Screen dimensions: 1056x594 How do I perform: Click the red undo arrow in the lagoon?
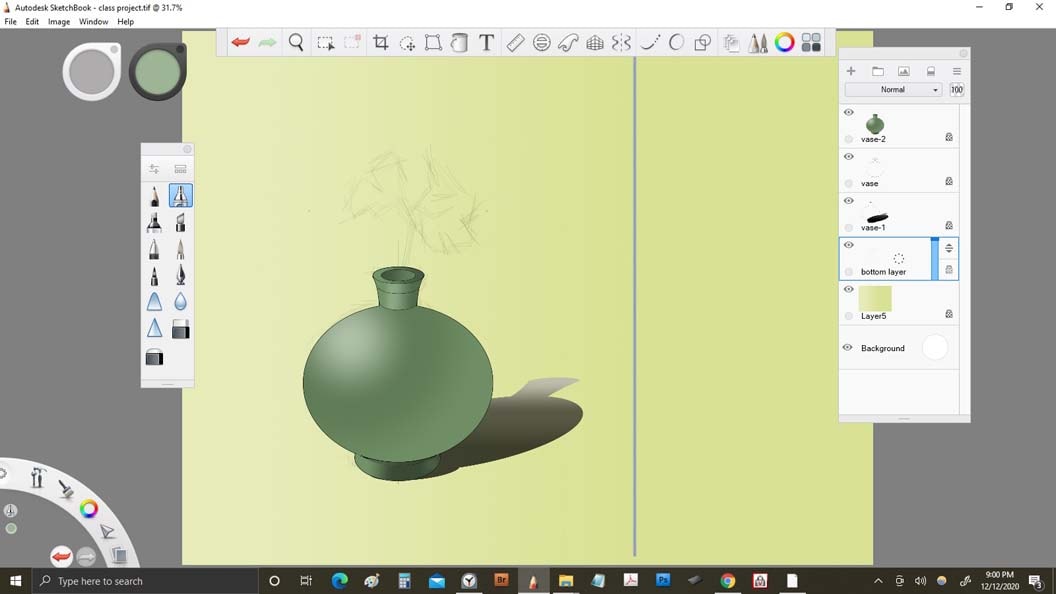pos(61,556)
